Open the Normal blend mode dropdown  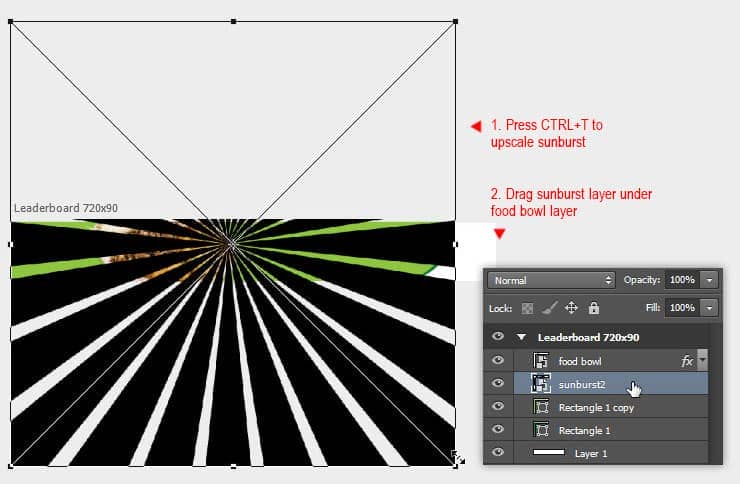551,280
